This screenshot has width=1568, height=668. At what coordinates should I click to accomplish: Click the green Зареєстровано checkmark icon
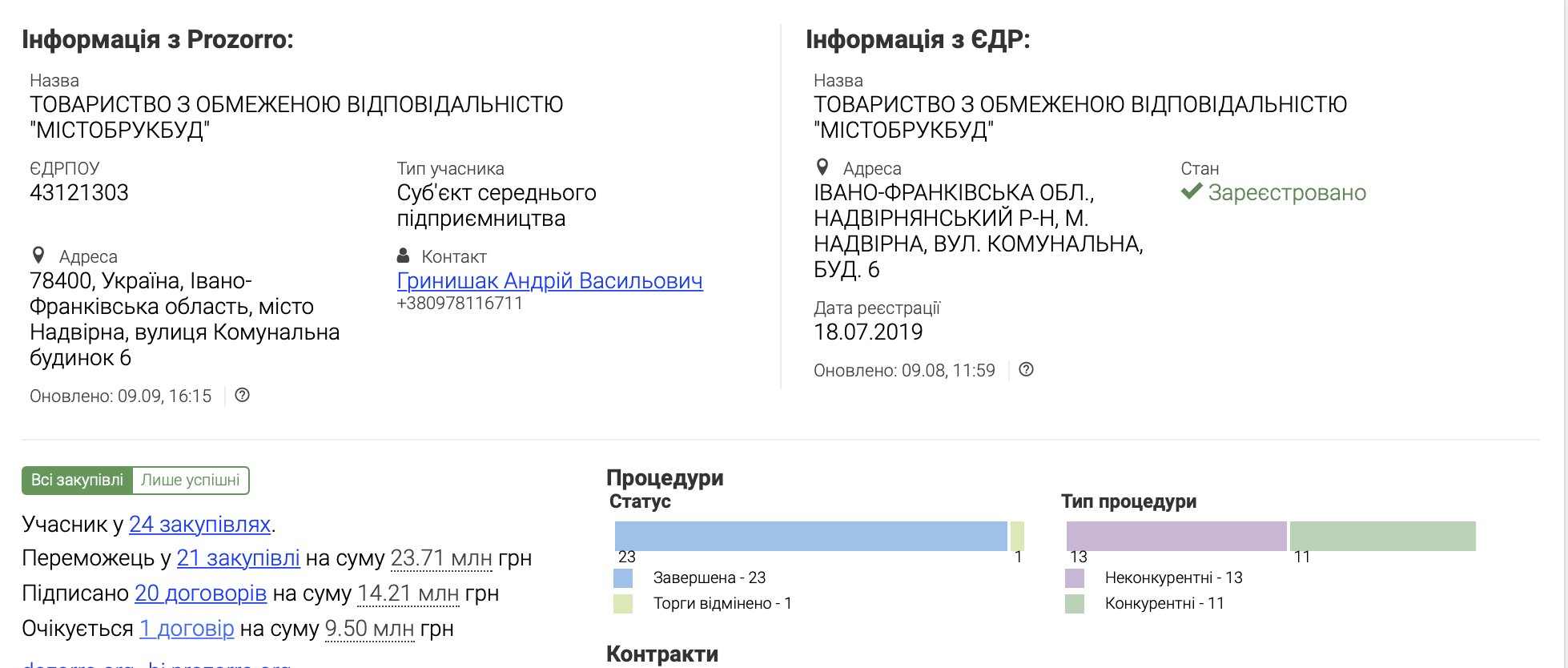[x=1192, y=191]
